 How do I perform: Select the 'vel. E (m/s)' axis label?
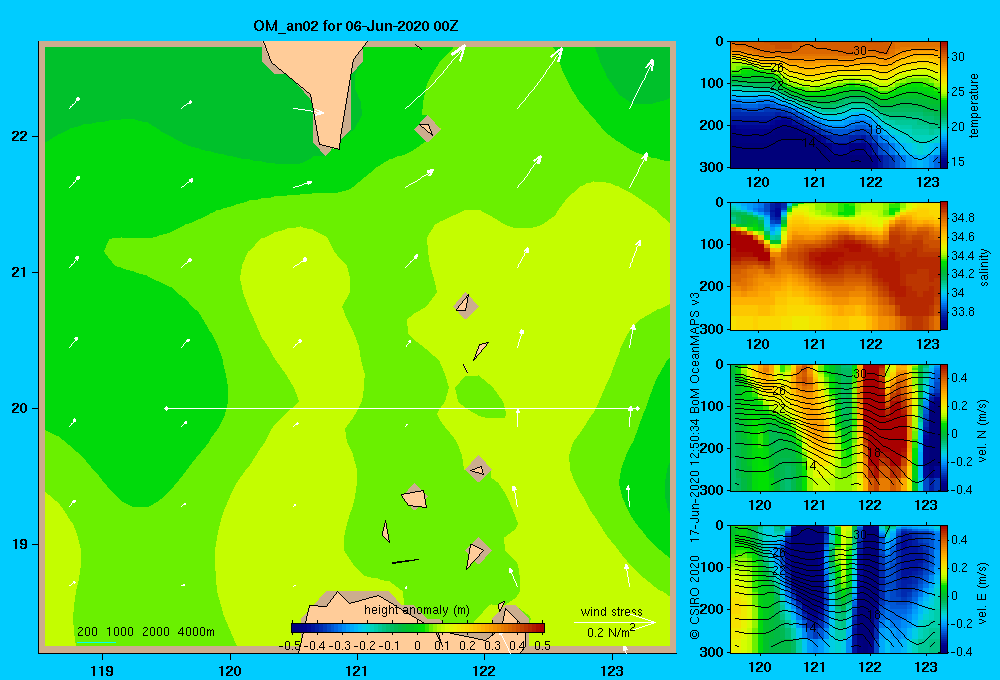pos(983,592)
